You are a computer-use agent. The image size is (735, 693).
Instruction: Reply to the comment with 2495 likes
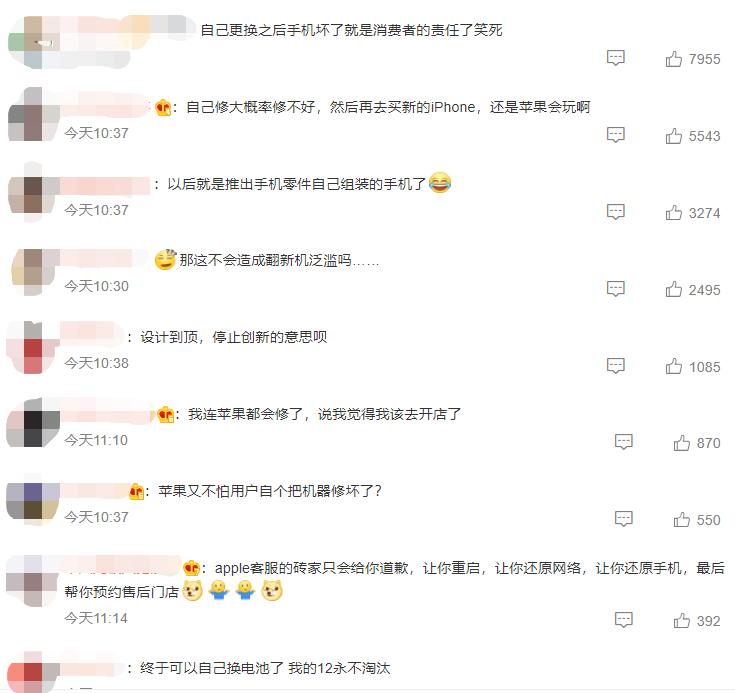615,288
